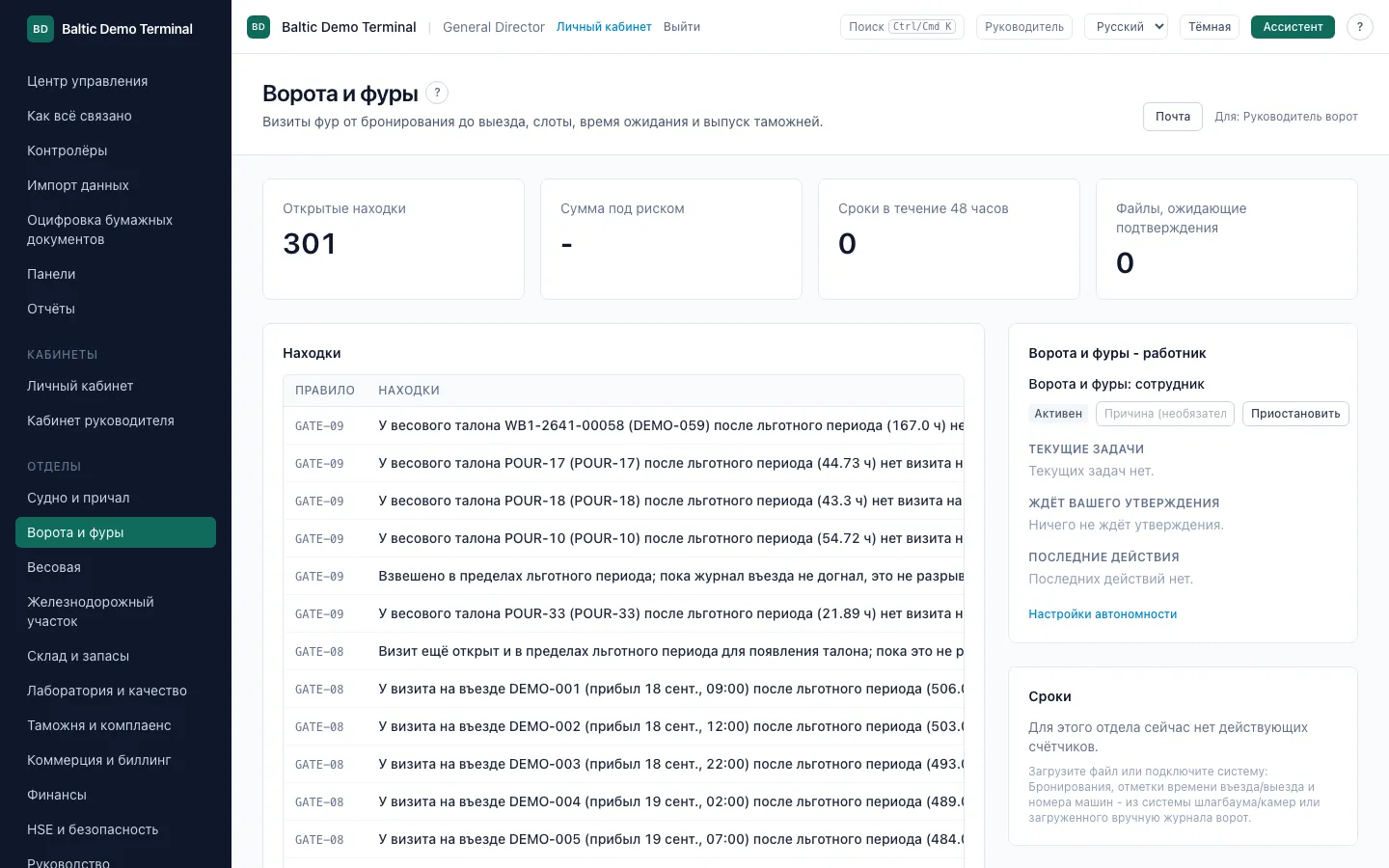This screenshot has height=868, width=1389.
Task: Open the Личный кабинет header link
Action: pos(604,27)
